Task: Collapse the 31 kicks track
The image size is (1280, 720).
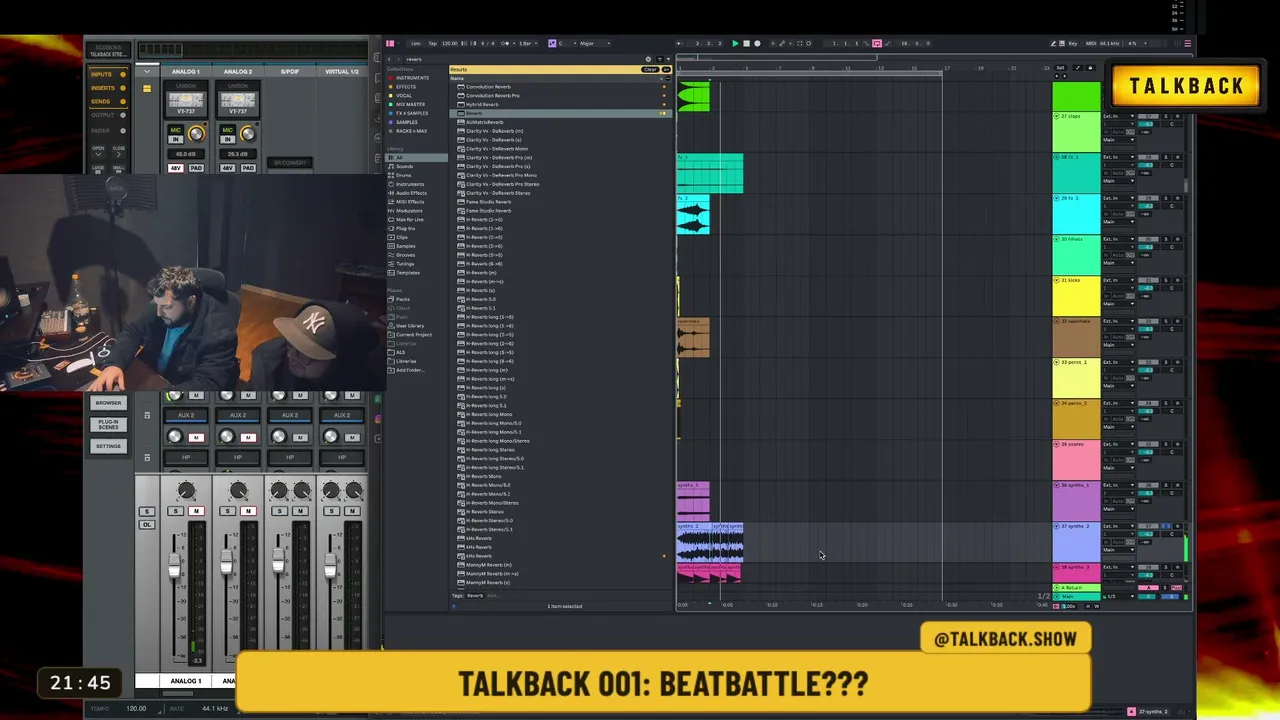Action: 1057,280
